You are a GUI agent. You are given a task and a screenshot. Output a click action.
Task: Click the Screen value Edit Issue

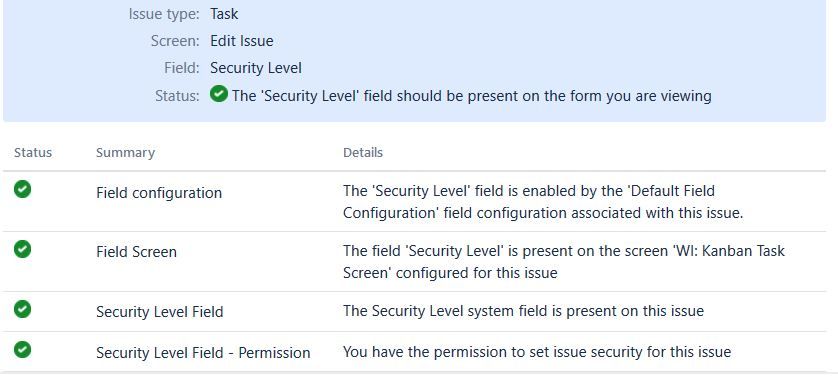(242, 41)
